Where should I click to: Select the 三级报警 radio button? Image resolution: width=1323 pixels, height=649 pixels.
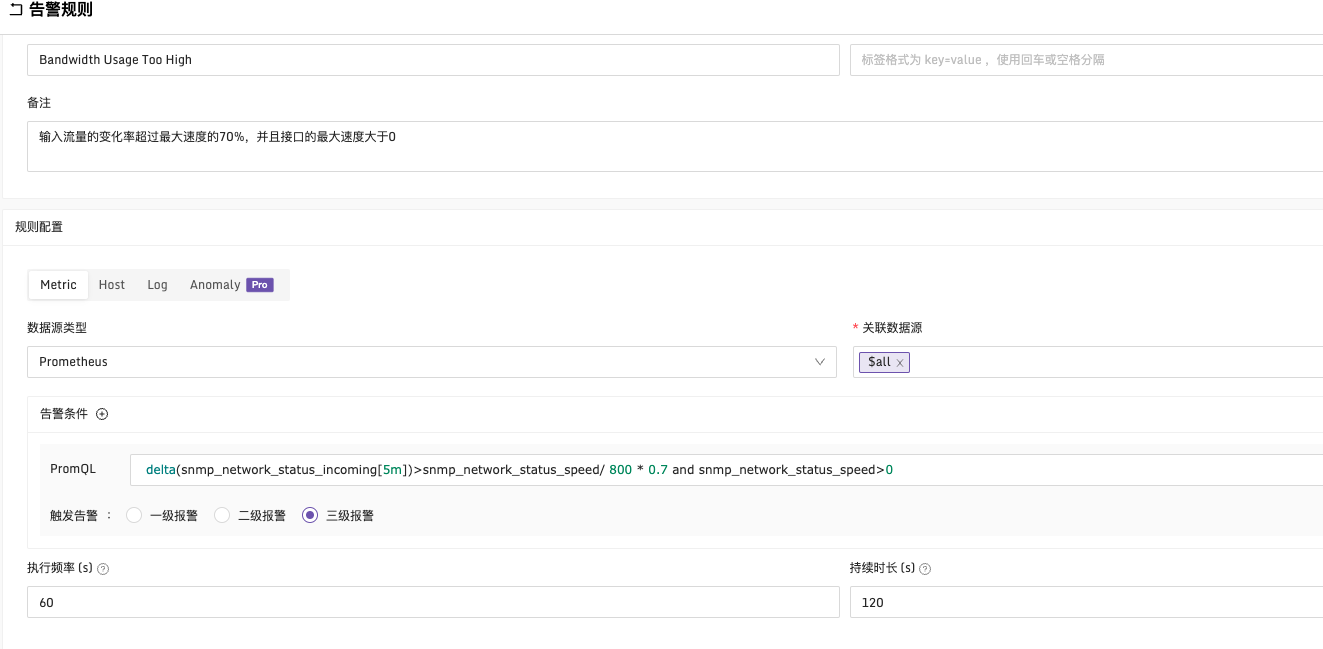pyautogui.click(x=310, y=515)
